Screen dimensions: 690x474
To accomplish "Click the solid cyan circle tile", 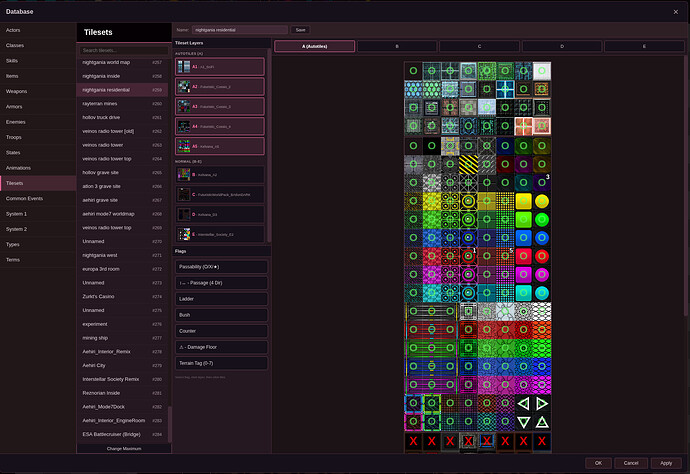I will point(542,293).
